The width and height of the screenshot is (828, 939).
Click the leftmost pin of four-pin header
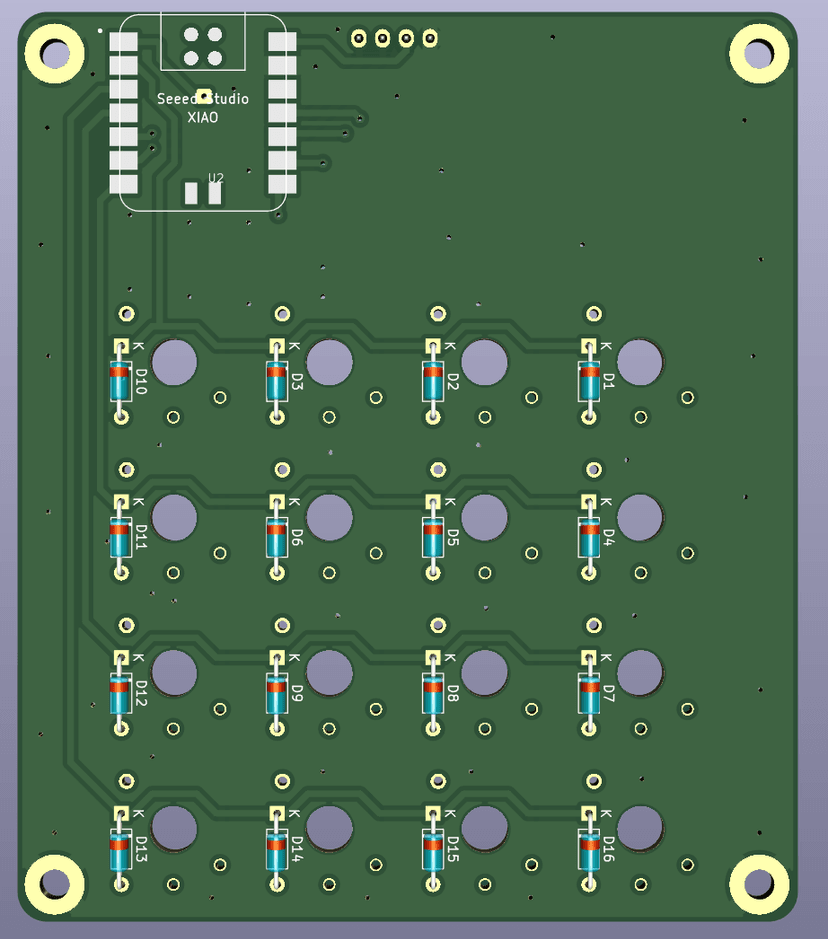tap(359, 39)
